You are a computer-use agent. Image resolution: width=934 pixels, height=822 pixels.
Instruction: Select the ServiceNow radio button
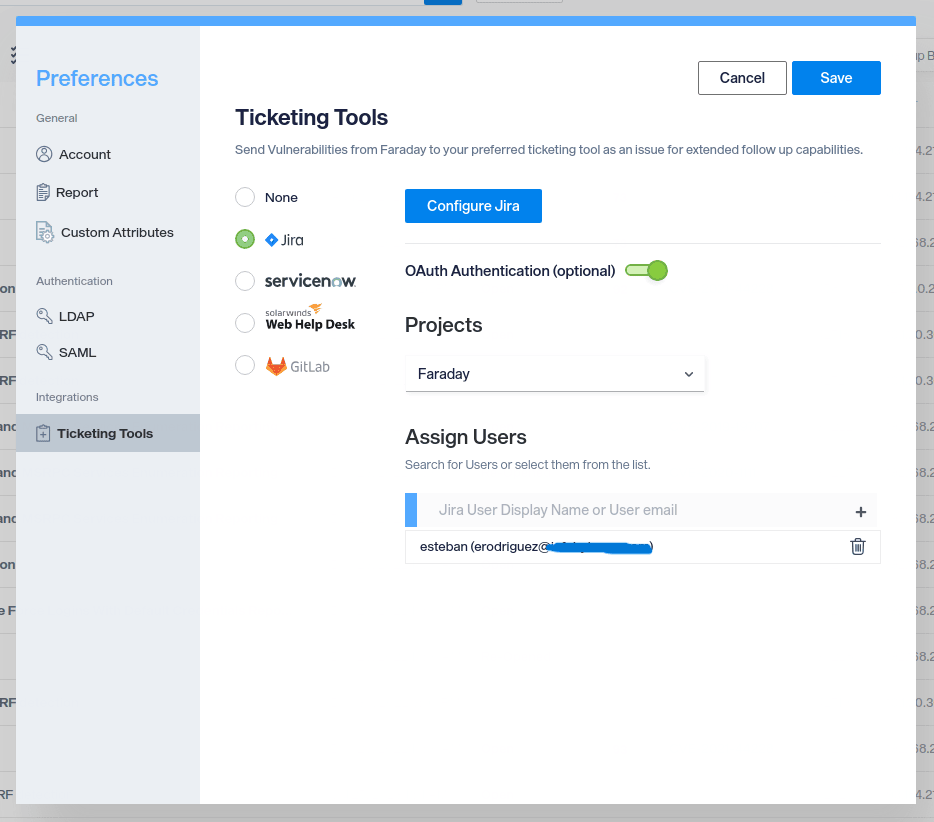245,281
